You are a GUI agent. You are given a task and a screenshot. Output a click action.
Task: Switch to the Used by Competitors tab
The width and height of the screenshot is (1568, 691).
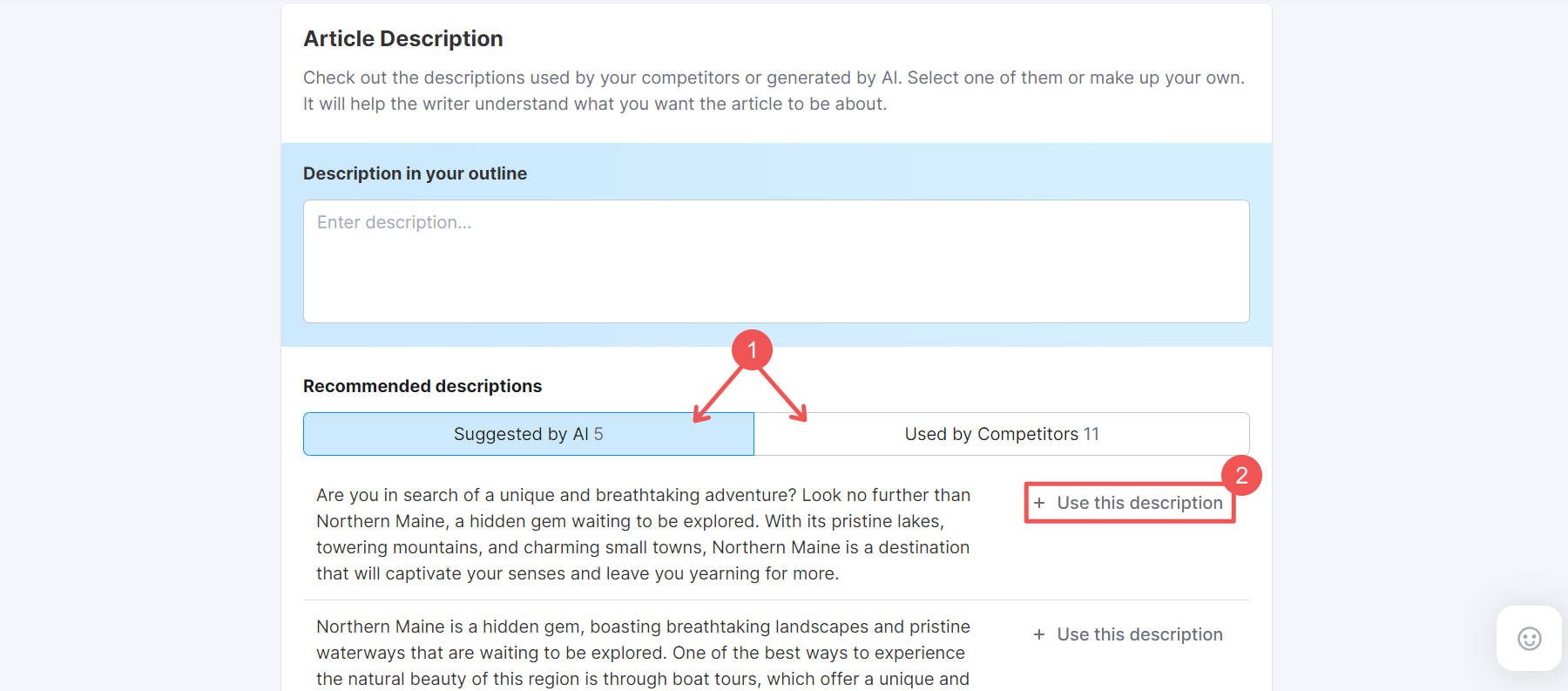[x=1002, y=433]
